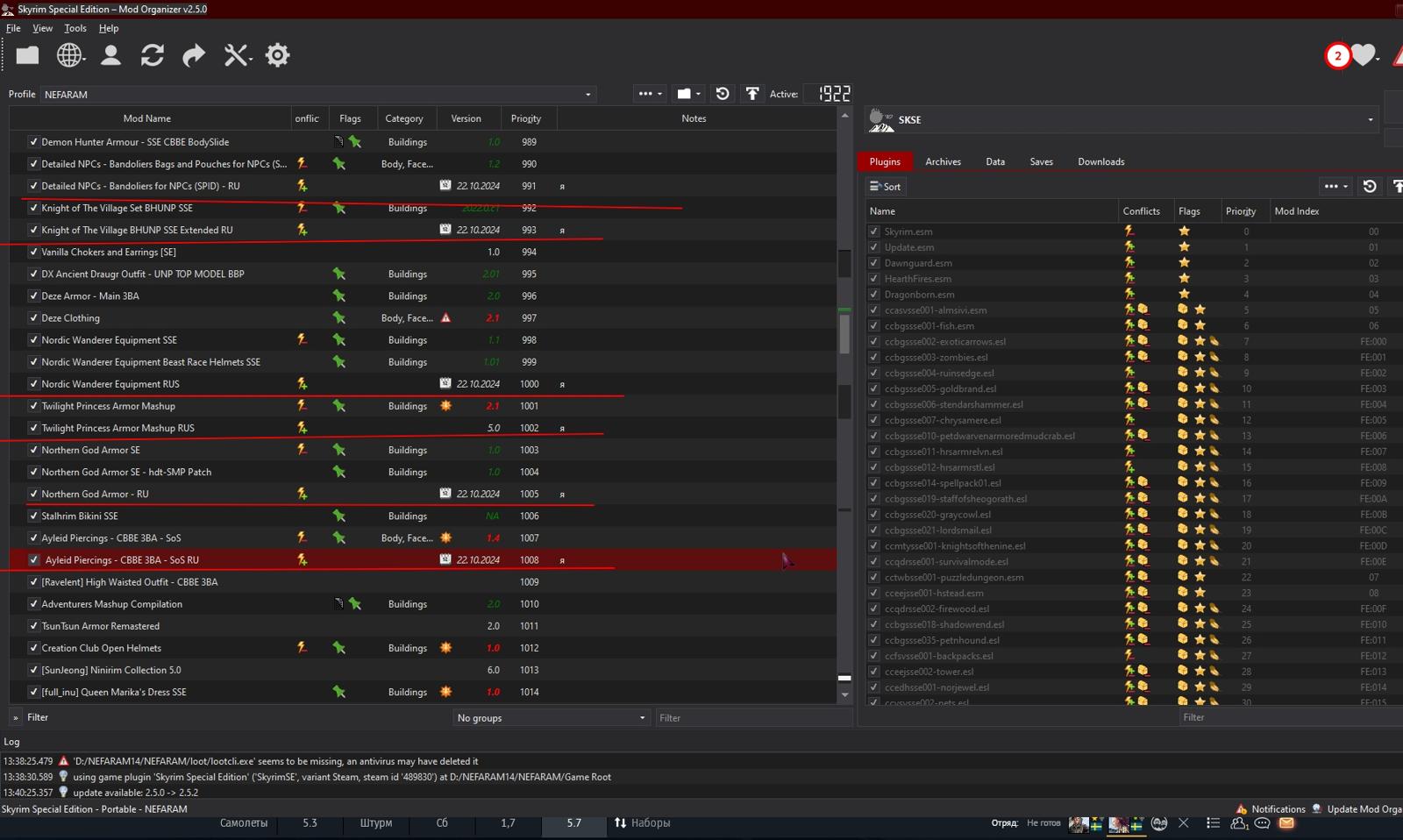Click the Notifications status bar button

[x=1271, y=809]
